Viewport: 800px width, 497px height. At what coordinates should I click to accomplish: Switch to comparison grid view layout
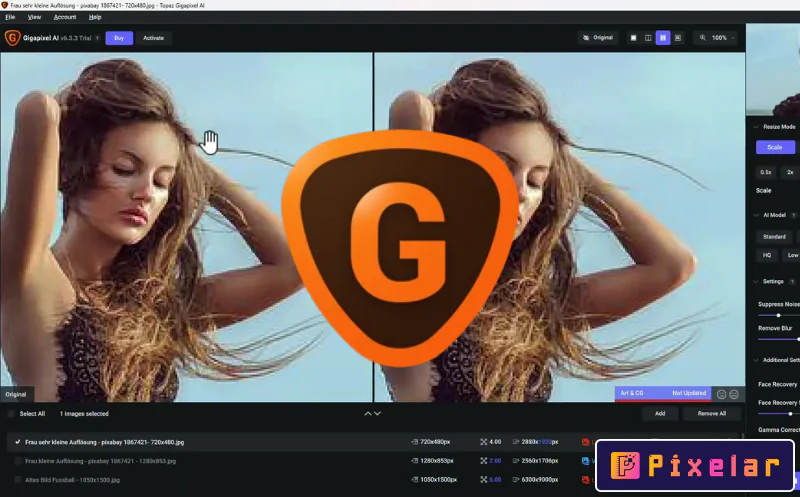(x=678, y=38)
